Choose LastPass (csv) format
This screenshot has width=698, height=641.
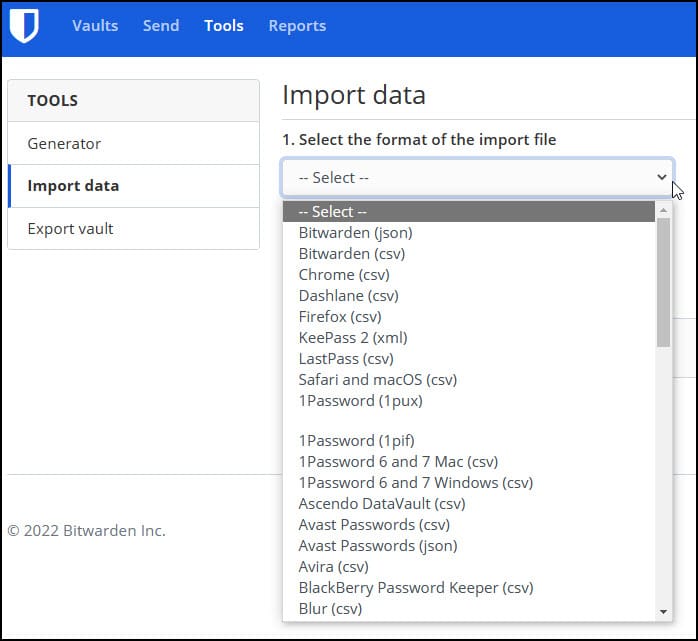(469, 358)
